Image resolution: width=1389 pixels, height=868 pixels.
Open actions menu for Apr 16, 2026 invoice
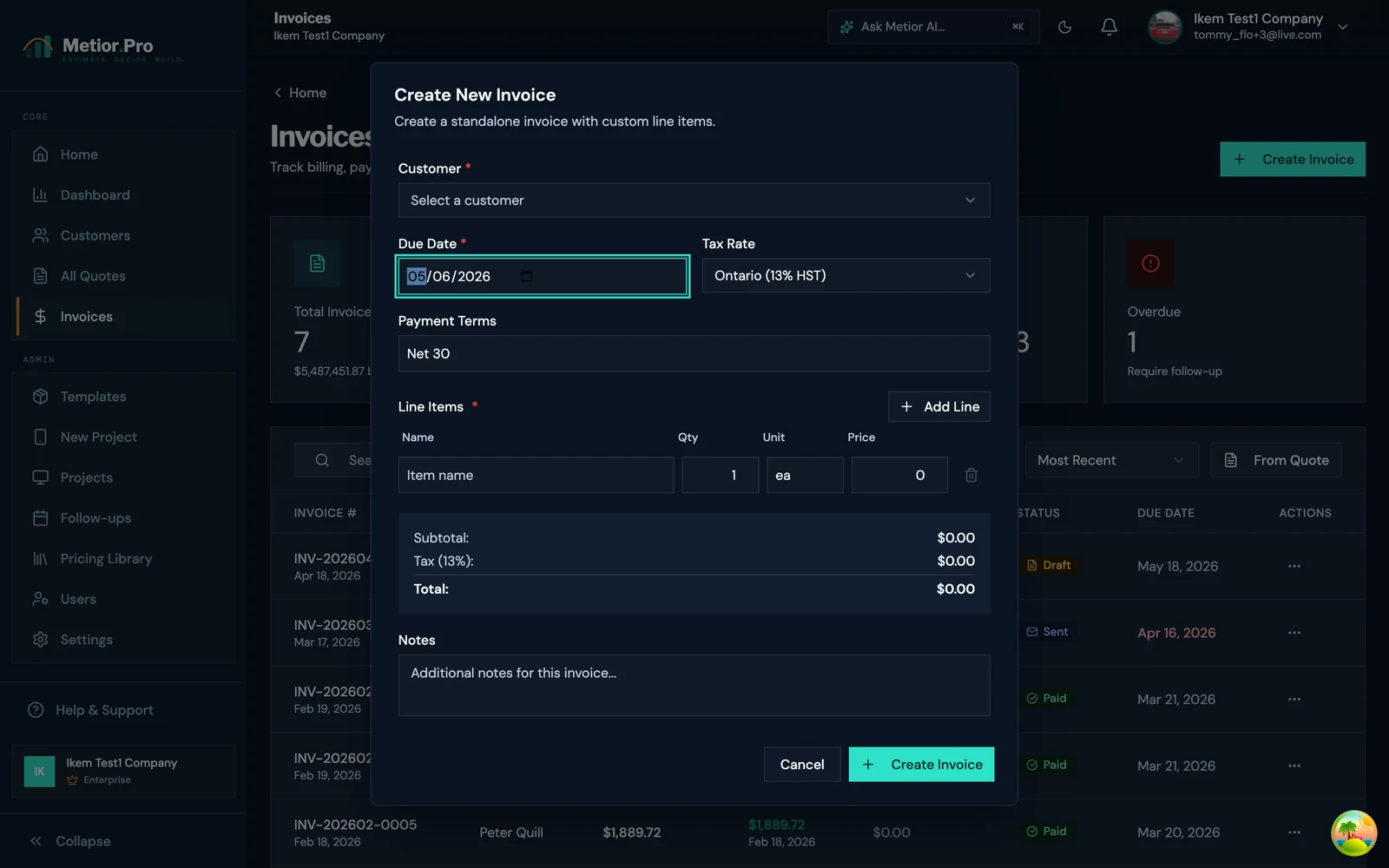pos(1294,633)
